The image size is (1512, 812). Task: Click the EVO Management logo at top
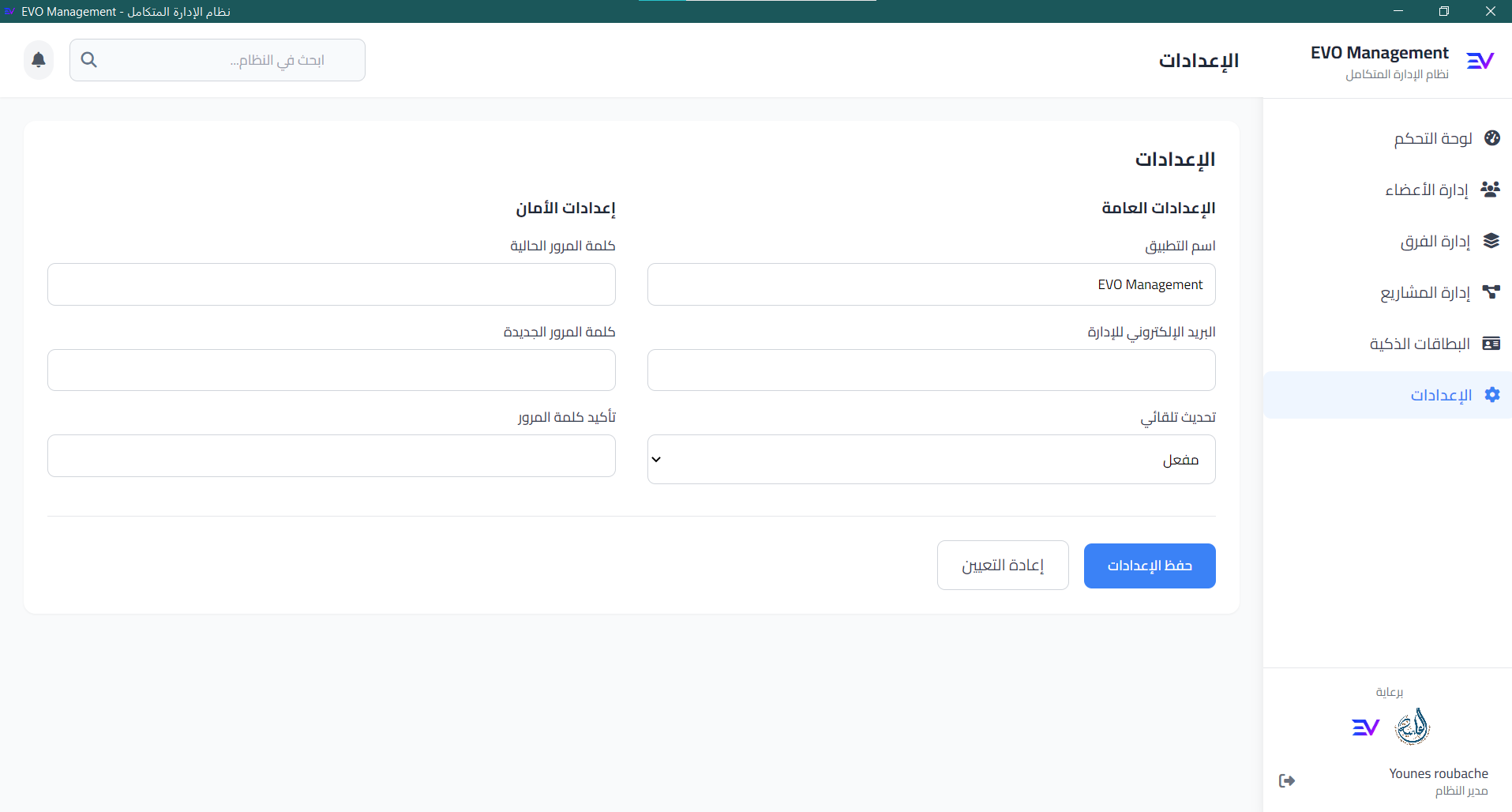click(1480, 59)
